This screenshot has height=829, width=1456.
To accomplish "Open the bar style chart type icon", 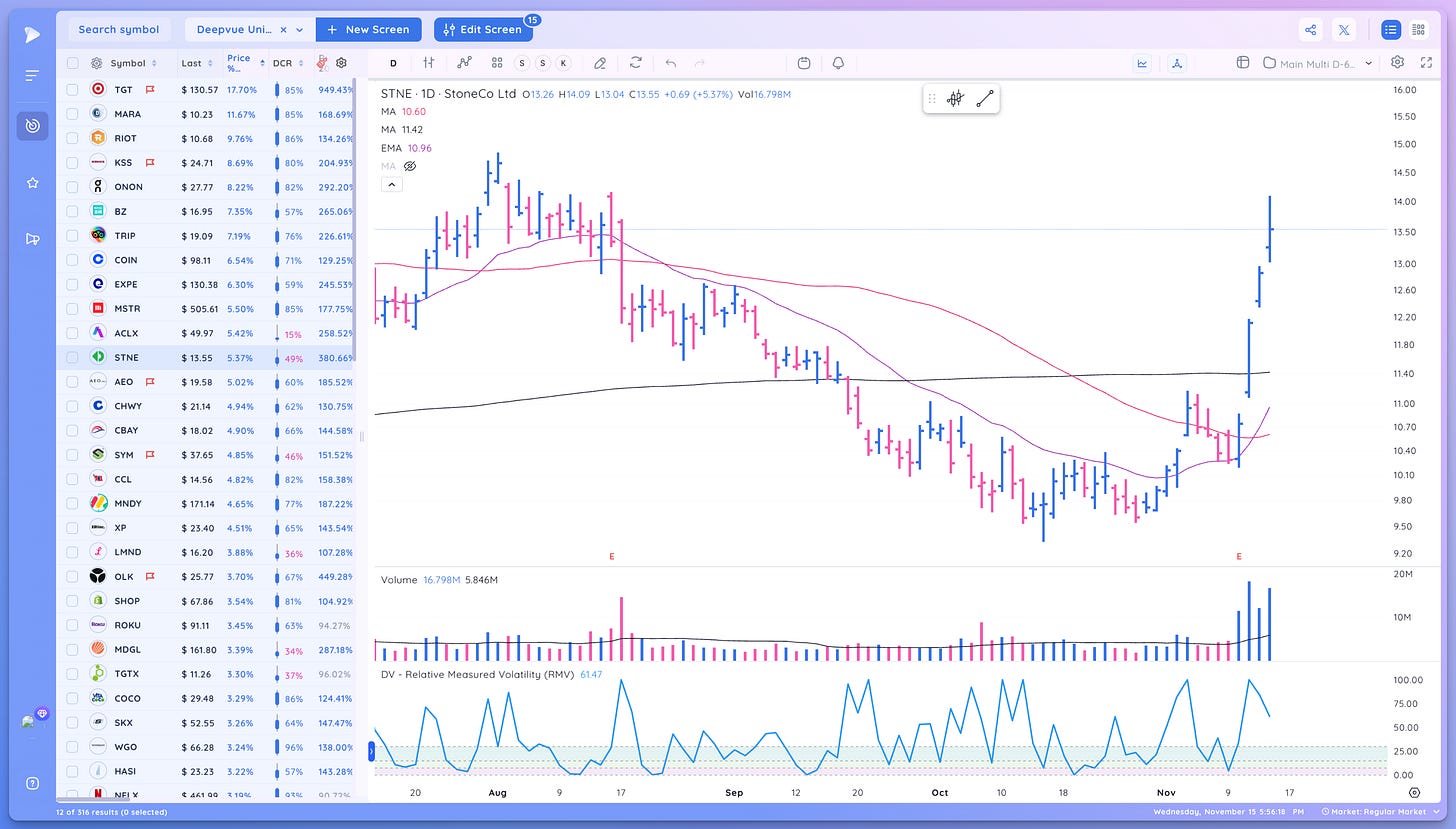I will pyautogui.click(x=429, y=63).
